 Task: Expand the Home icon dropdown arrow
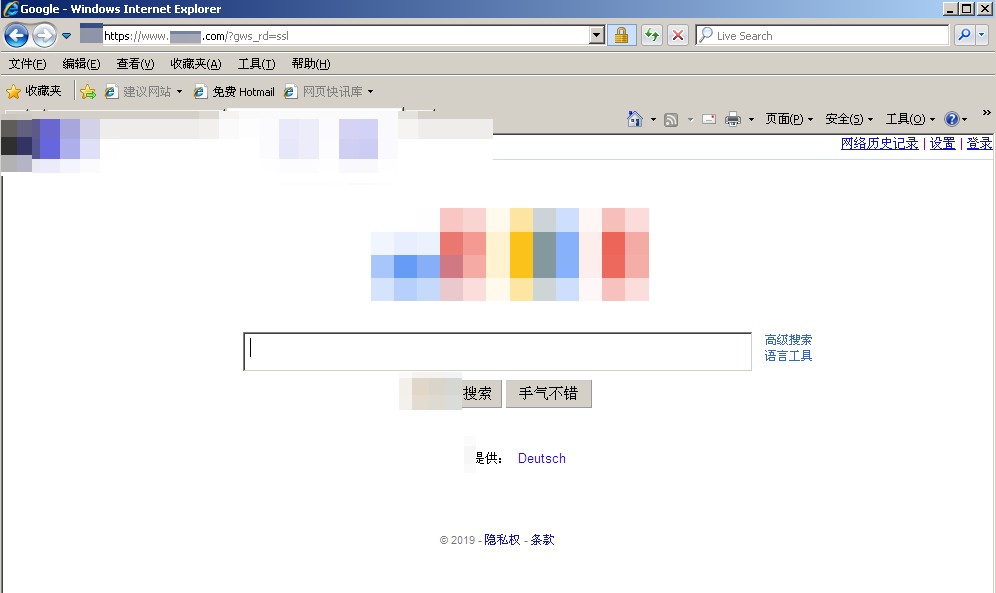(653, 119)
